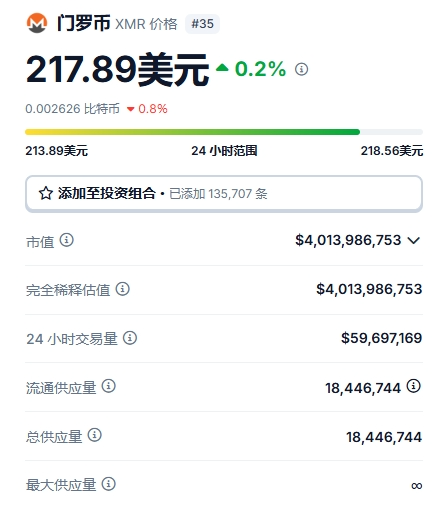
Task: Click the Monero logo icon
Action: tap(37, 23)
